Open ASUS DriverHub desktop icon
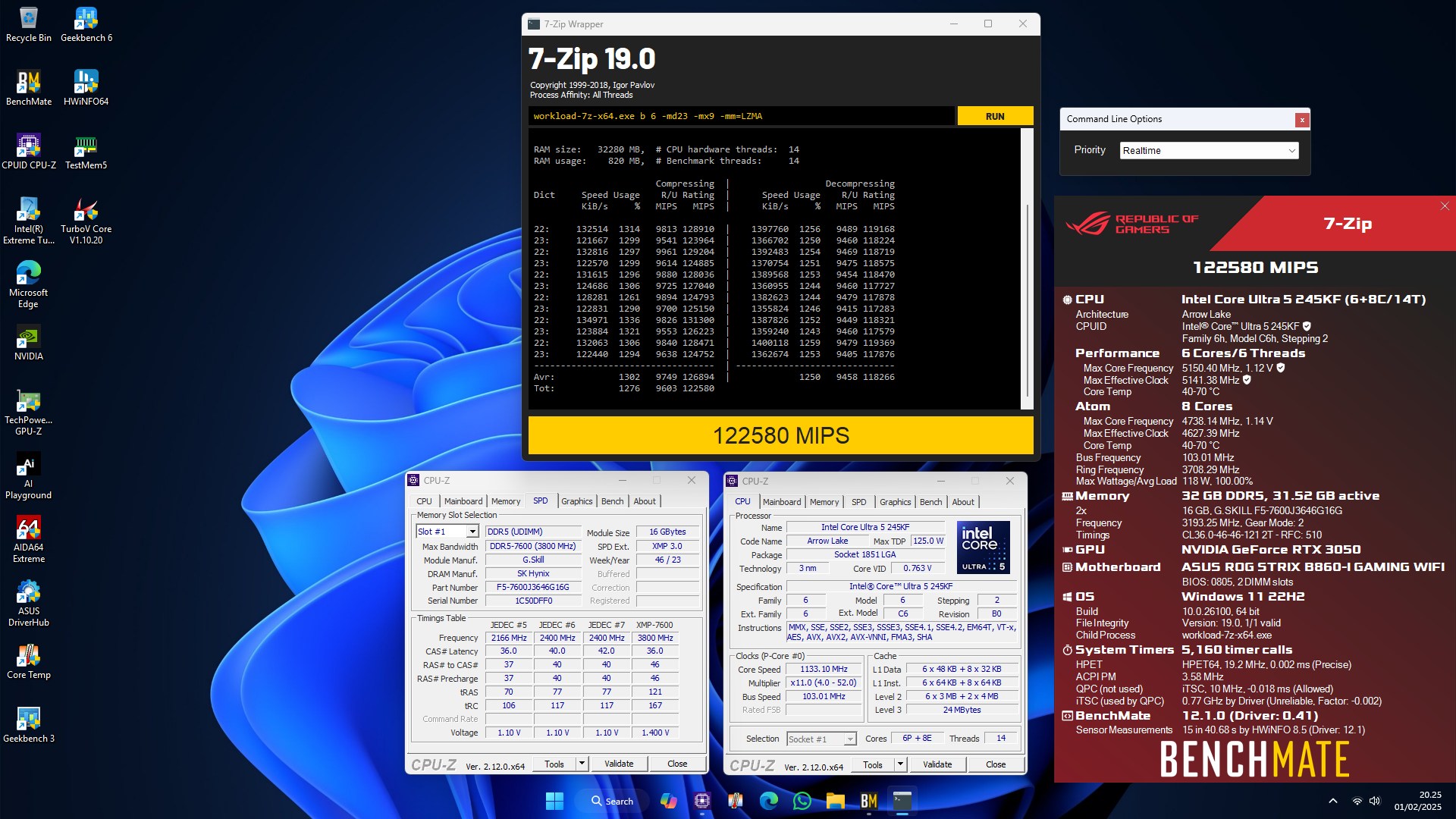 pyautogui.click(x=29, y=603)
